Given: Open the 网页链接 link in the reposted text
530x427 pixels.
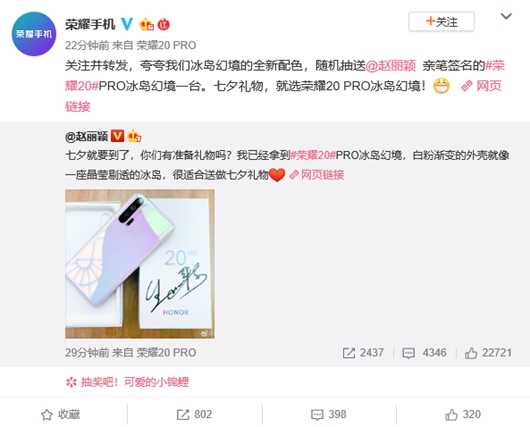Looking at the screenshot, I should tap(317, 175).
